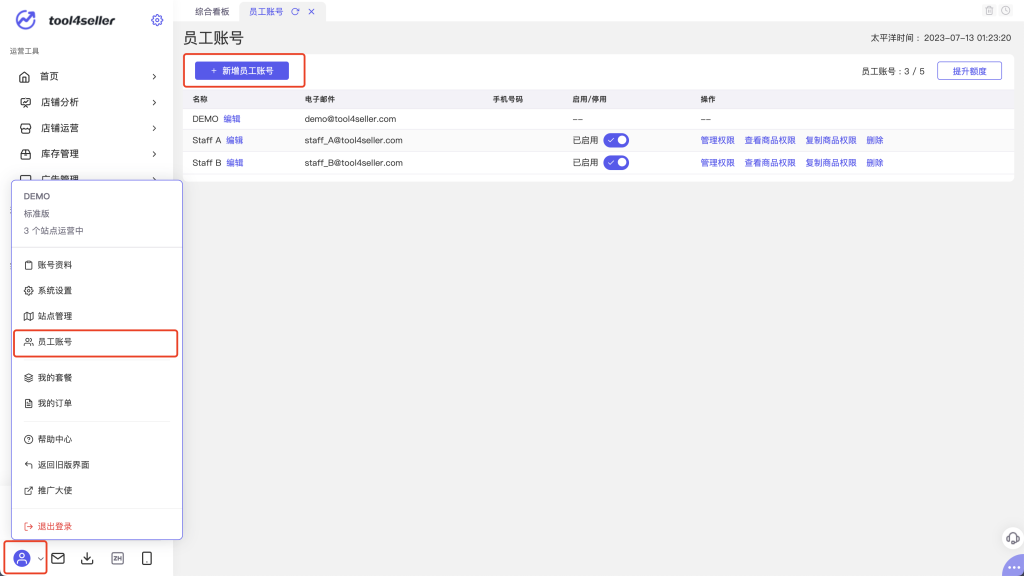Switch language with the ZH icon
Screen dimensions: 1024x576
point(118,558)
